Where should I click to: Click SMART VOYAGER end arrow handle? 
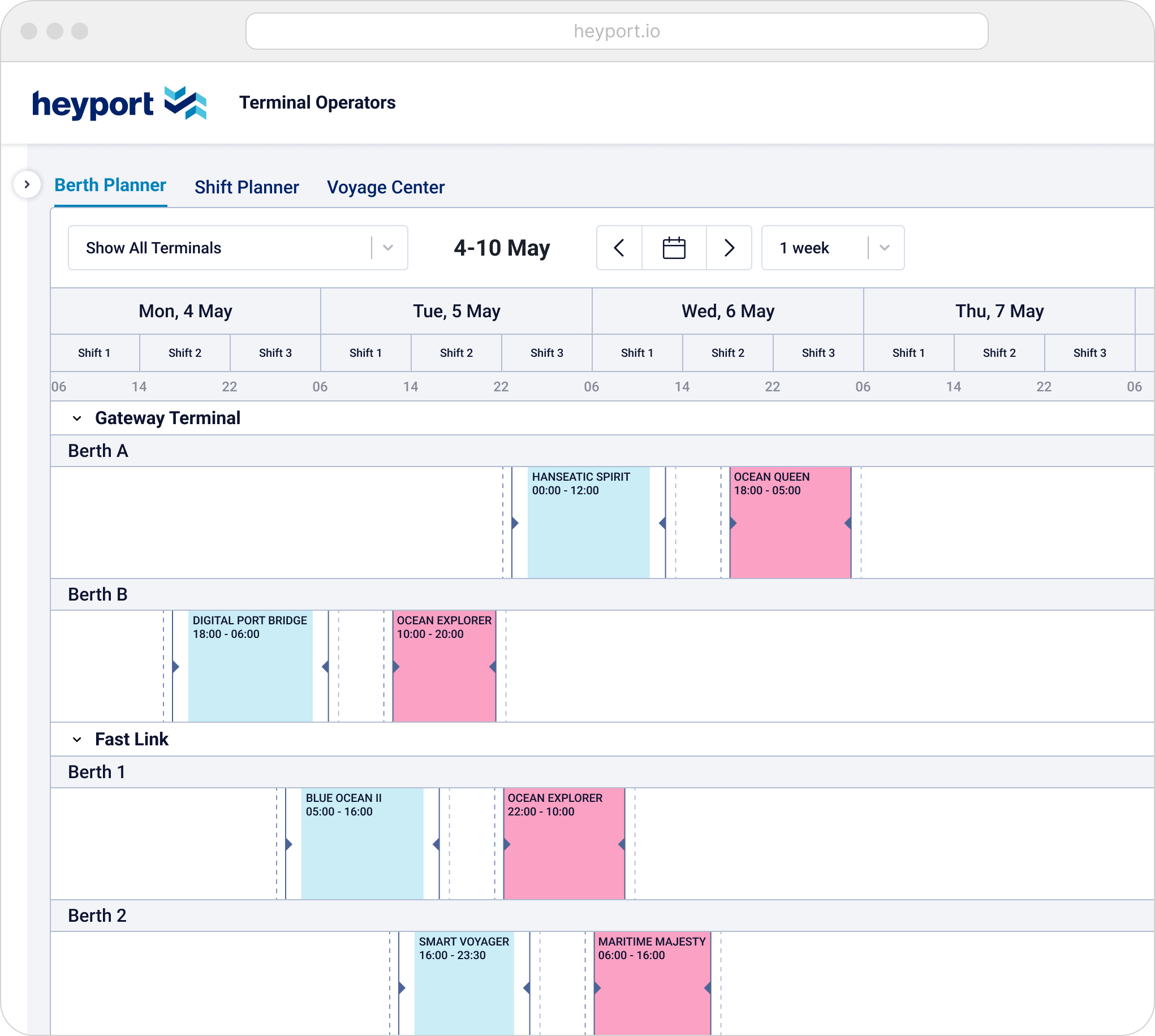527,987
